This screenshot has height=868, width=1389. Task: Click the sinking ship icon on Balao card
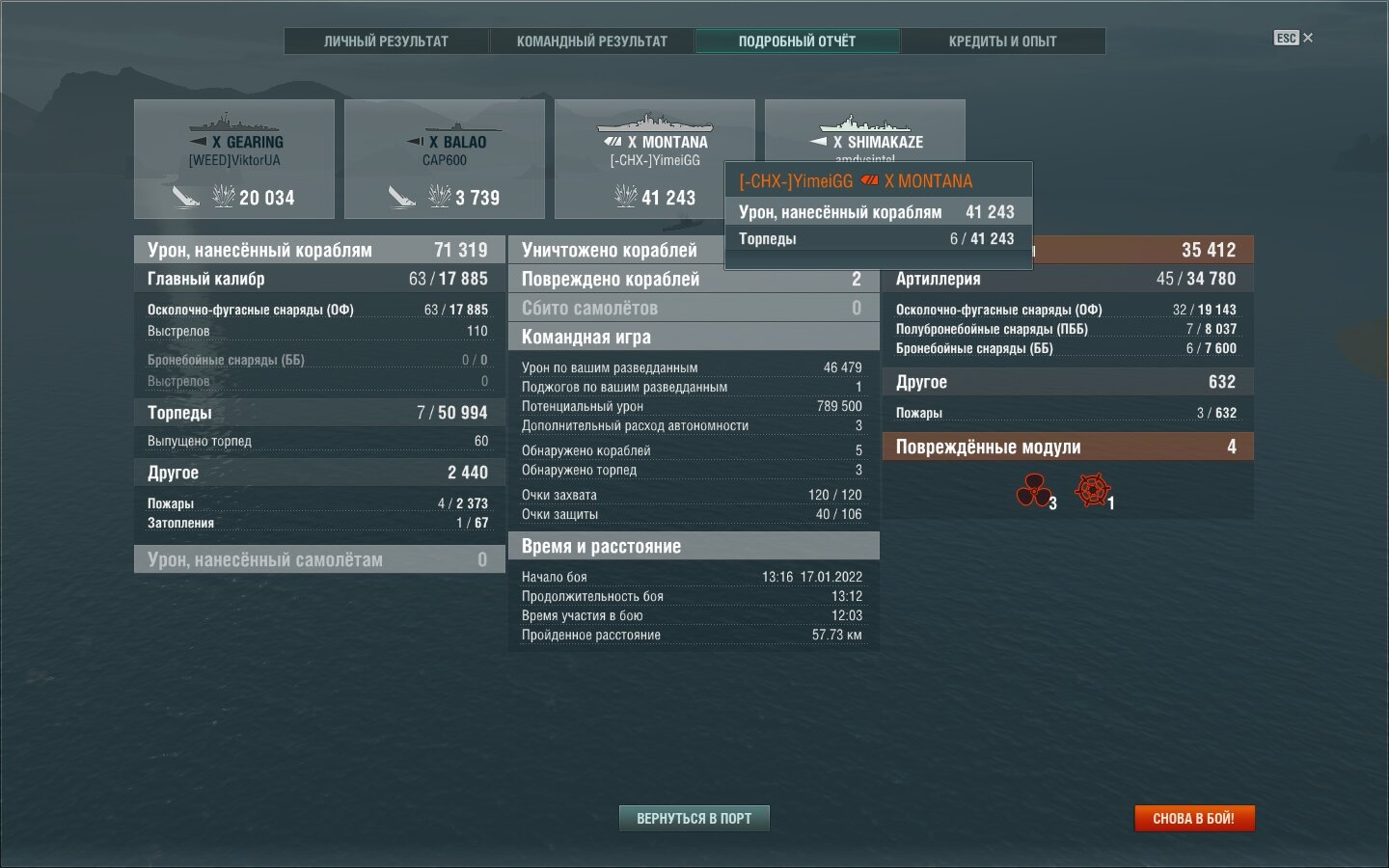(x=401, y=197)
